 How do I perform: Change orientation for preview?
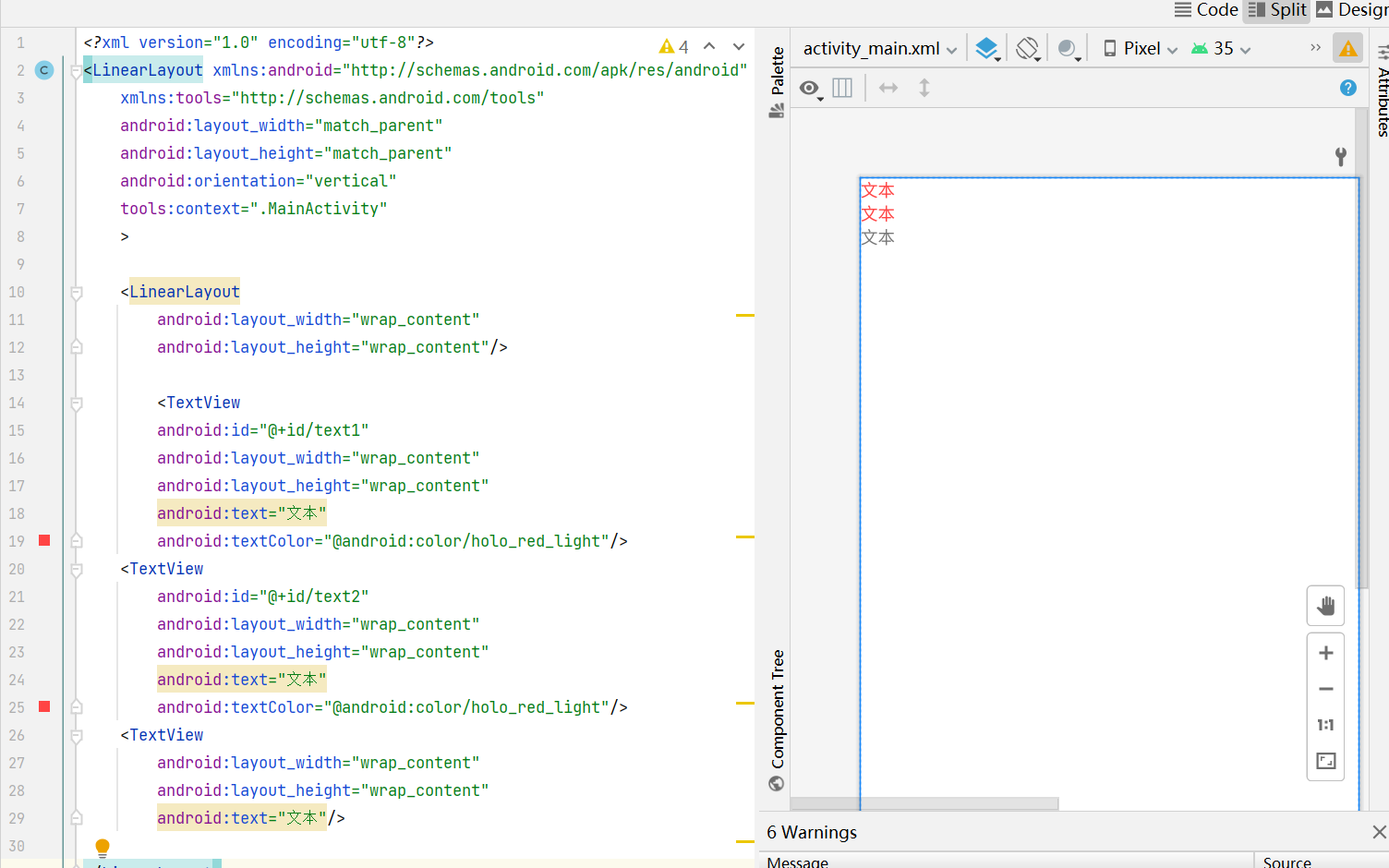pyautogui.click(x=1028, y=48)
